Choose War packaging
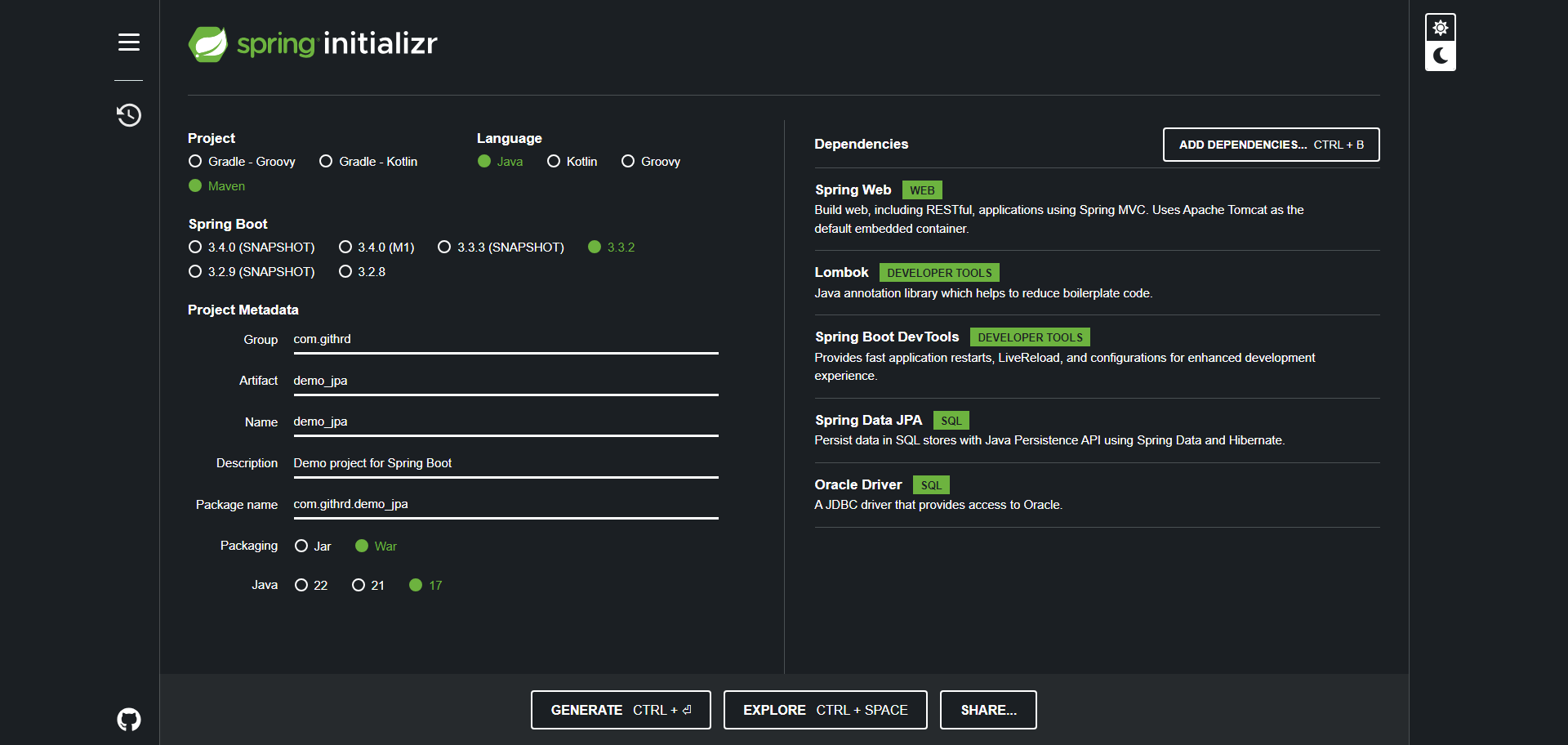The image size is (1568, 745). 376,546
